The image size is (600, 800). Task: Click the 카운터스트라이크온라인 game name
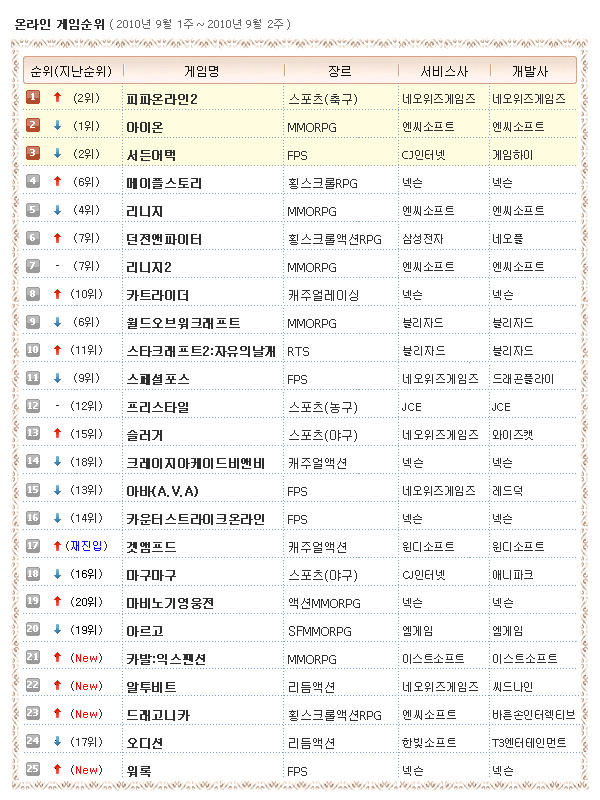196,519
